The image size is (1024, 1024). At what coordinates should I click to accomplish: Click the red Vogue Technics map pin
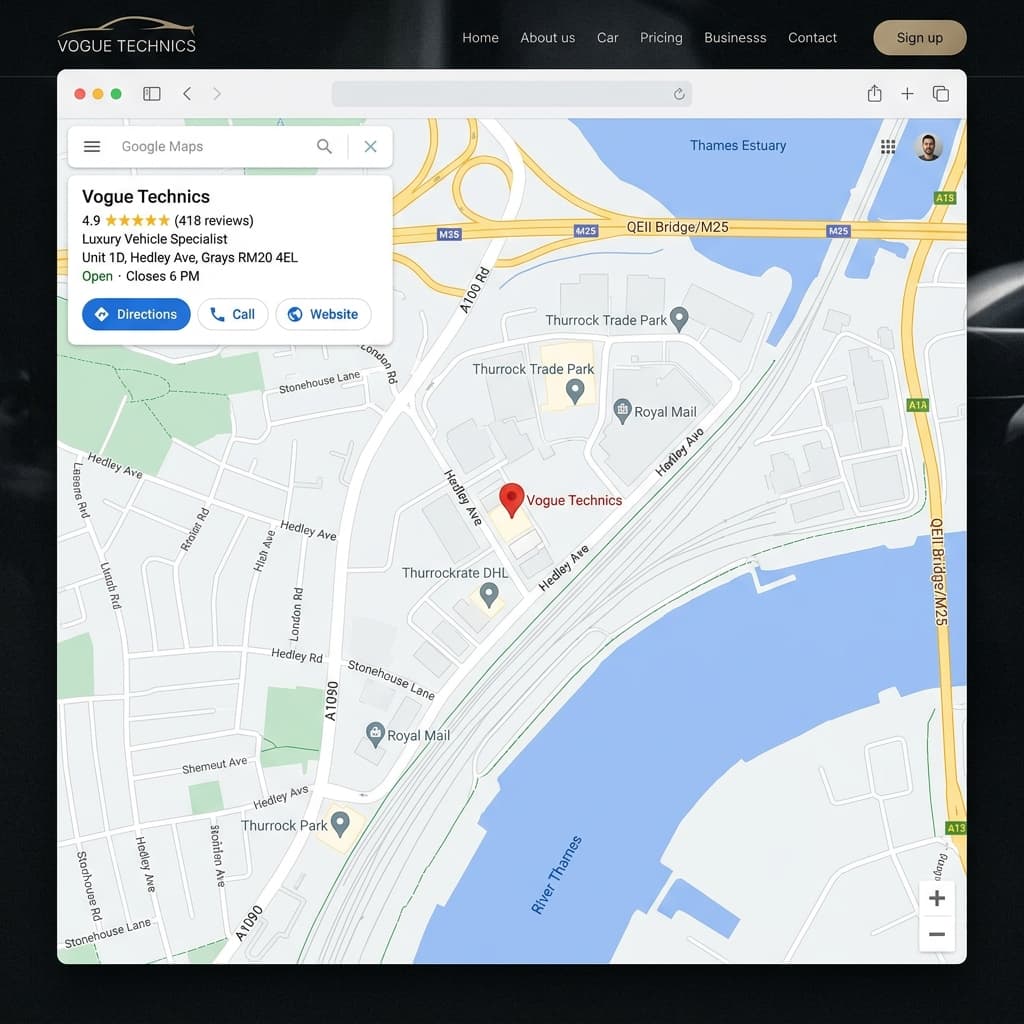pyautogui.click(x=511, y=500)
